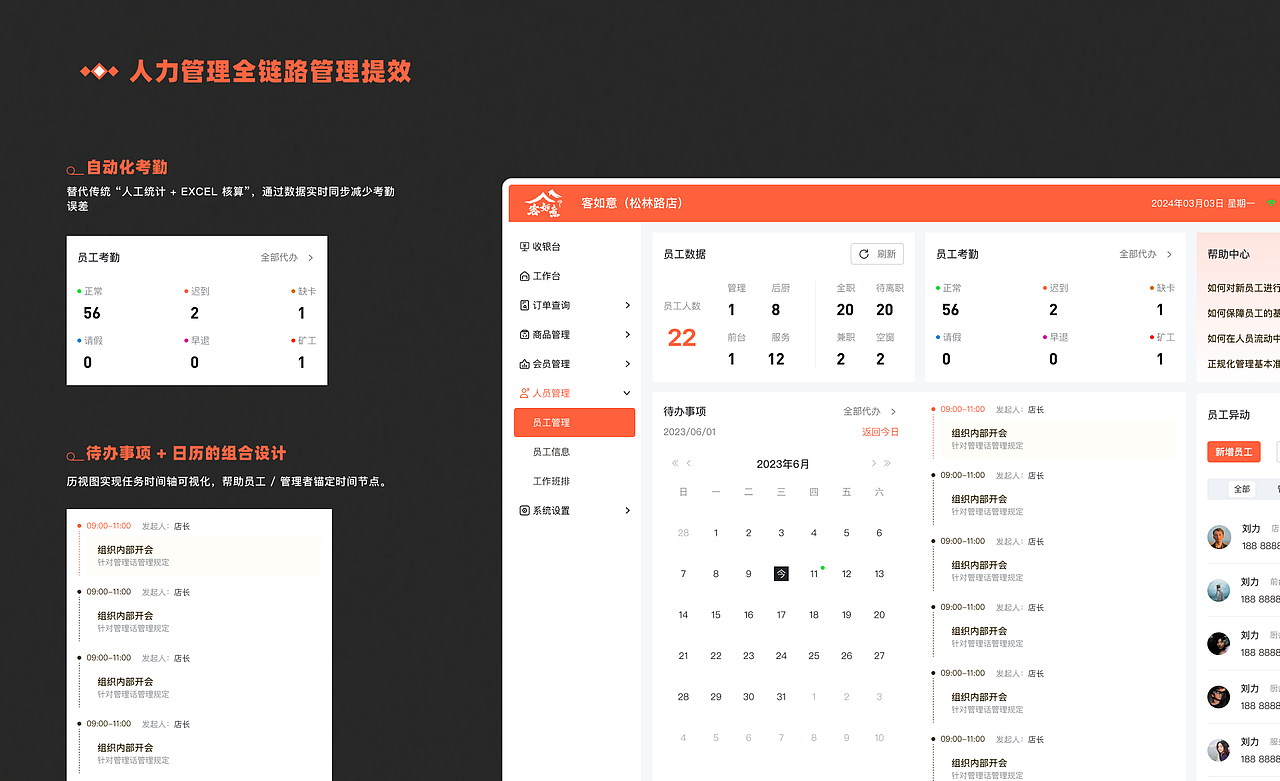Click 迟到 value 2 in dashboard 员工考勤
This screenshot has height=781, width=1280.
click(1053, 310)
